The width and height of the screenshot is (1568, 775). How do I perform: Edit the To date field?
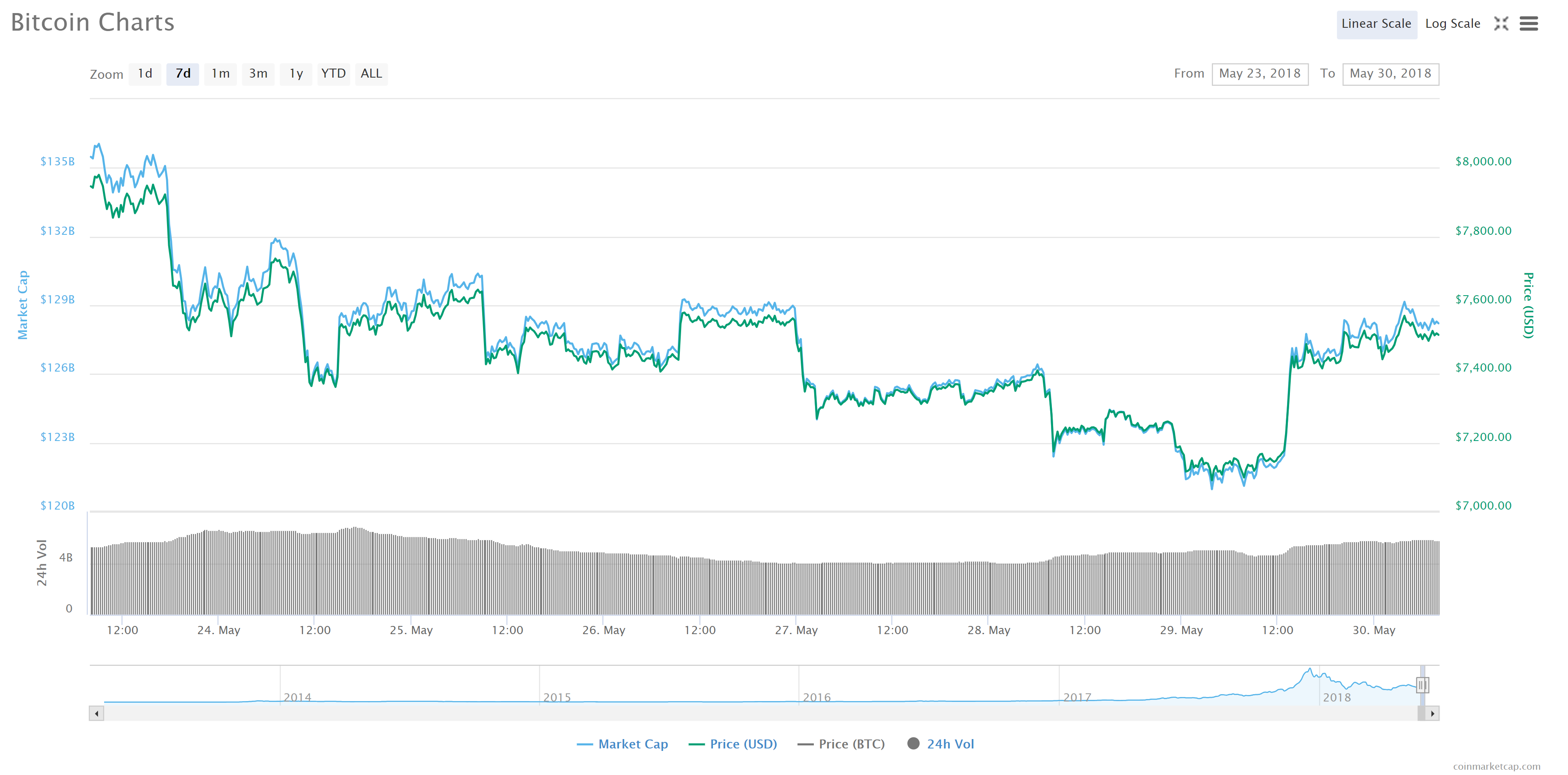click(x=1390, y=73)
